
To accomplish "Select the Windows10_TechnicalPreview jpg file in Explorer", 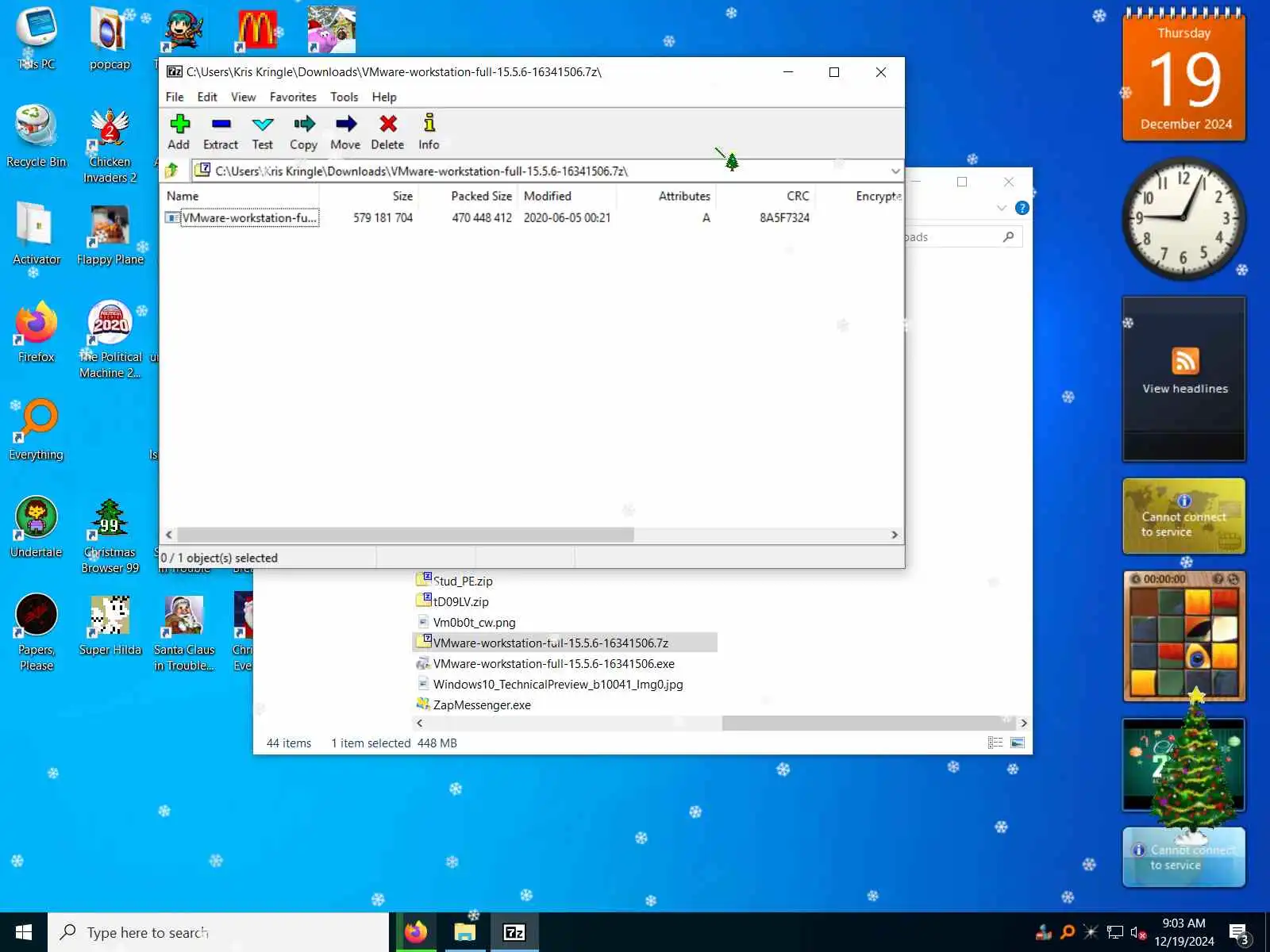I will [x=550, y=684].
